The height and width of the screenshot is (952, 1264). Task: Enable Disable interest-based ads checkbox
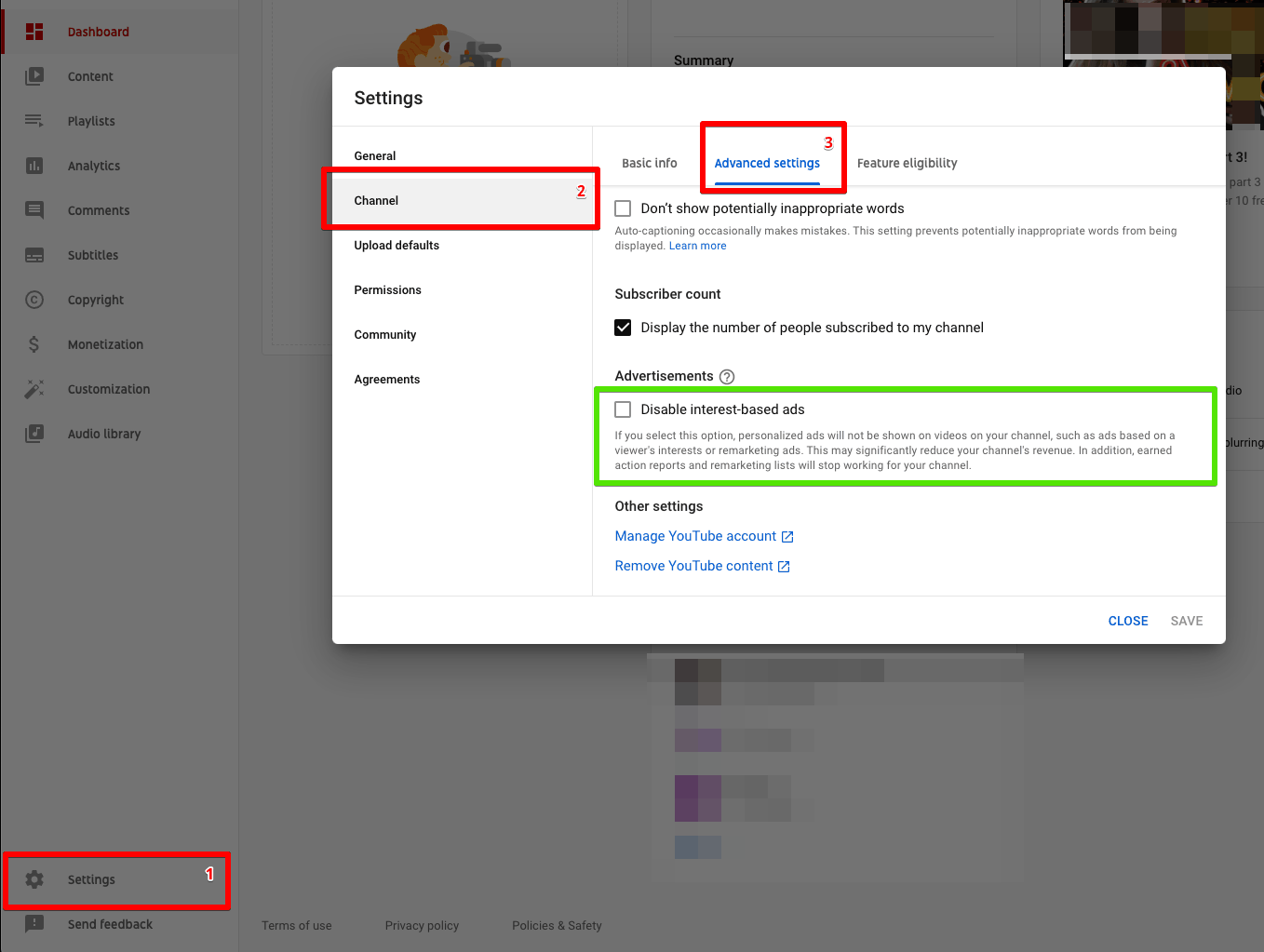tap(623, 409)
